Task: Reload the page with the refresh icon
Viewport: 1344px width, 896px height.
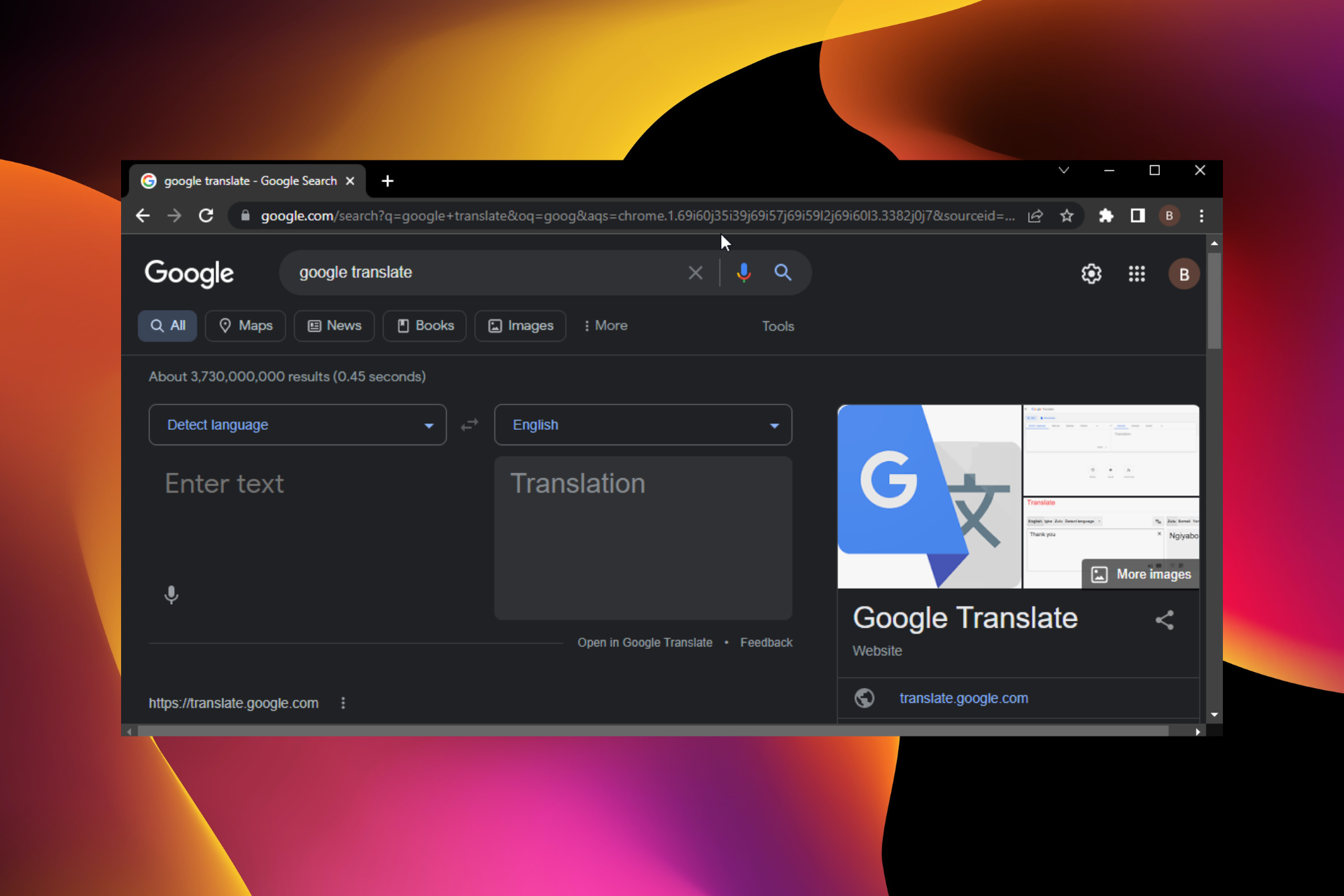Action: (x=206, y=216)
